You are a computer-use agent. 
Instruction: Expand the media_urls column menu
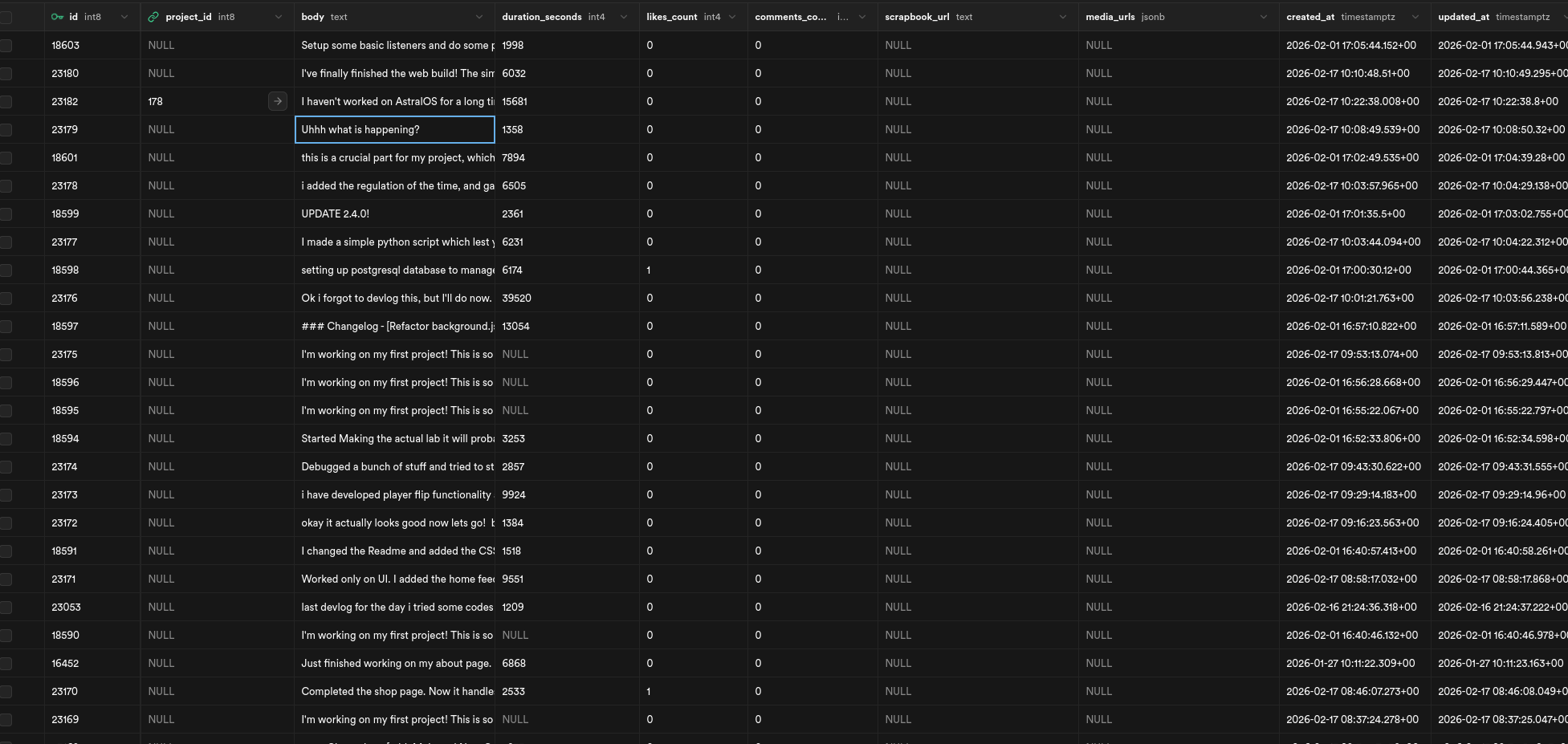(1264, 17)
